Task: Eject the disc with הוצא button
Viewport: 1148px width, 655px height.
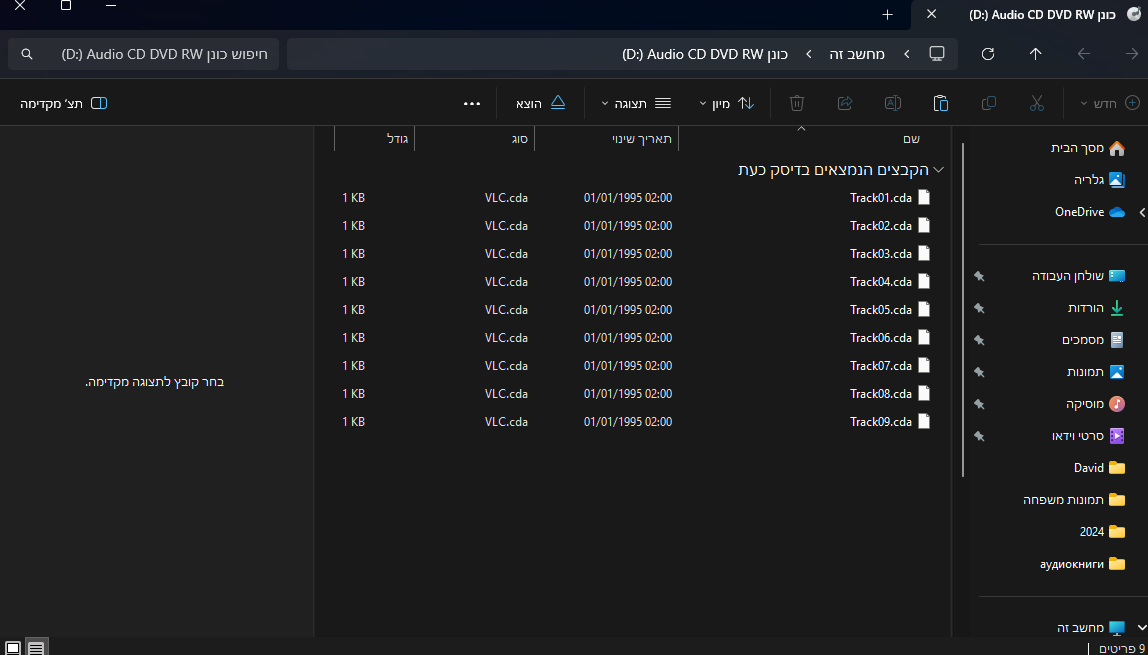Action: (x=541, y=103)
